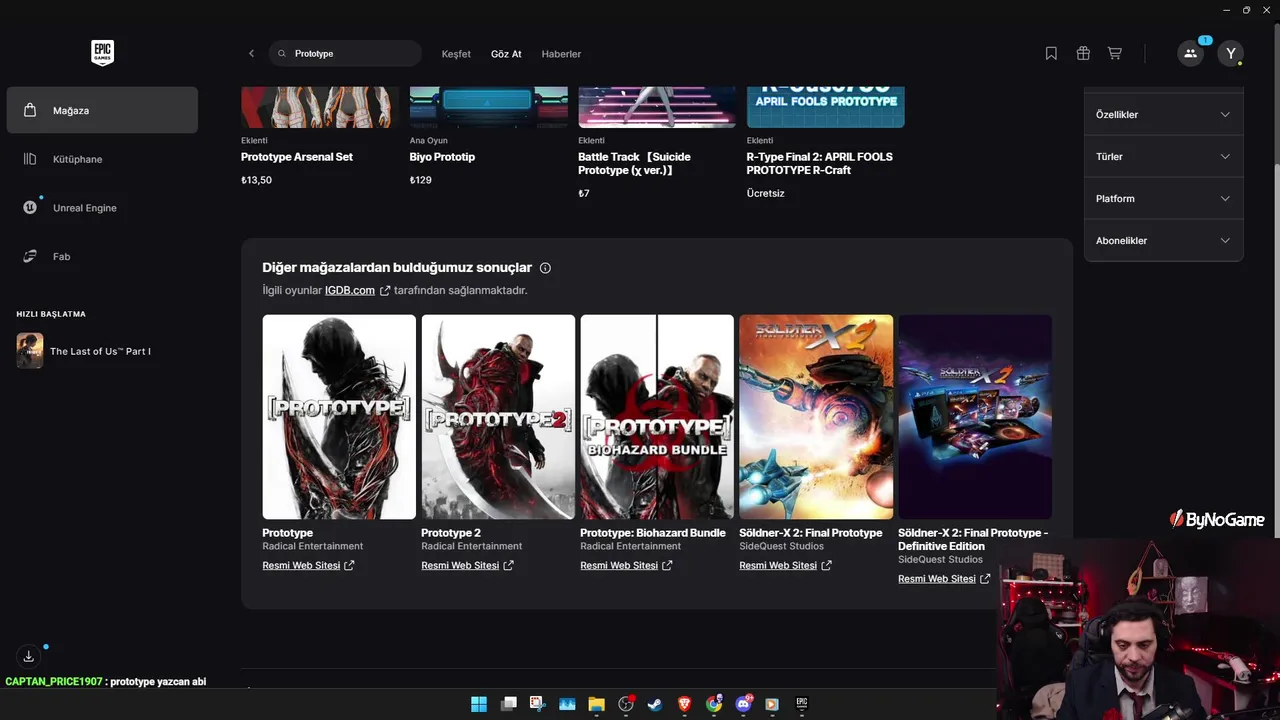The image size is (1280, 720).
Task: Open the blue chart app taskbar icon
Action: click(x=567, y=704)
